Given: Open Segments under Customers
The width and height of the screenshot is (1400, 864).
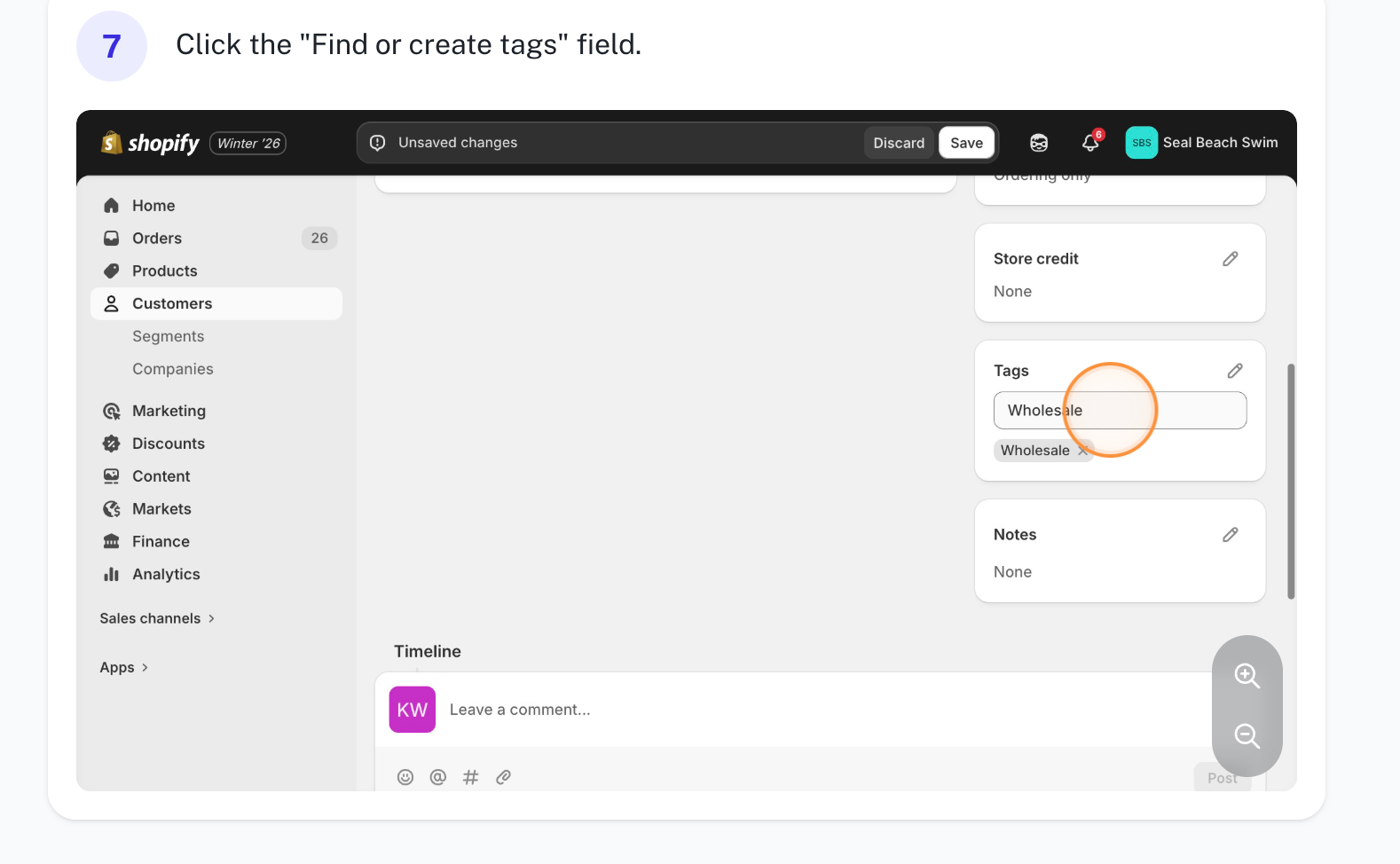Looking at the screenshot, I should (x=169, y=336).
